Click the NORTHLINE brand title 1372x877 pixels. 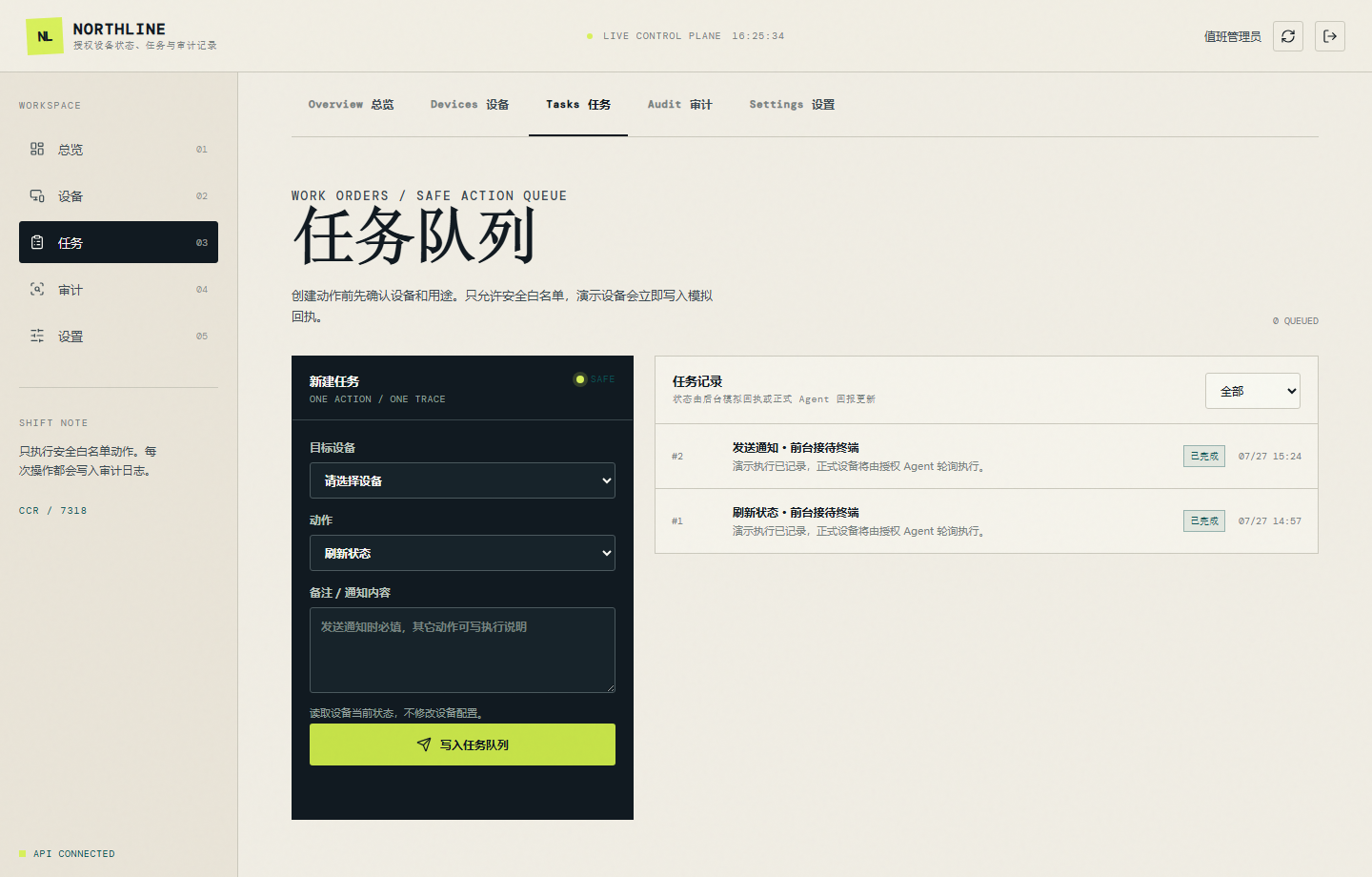[x=119, y=30]
